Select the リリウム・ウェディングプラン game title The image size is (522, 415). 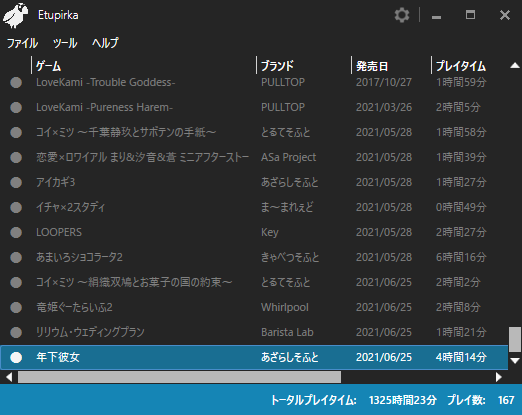90,332
